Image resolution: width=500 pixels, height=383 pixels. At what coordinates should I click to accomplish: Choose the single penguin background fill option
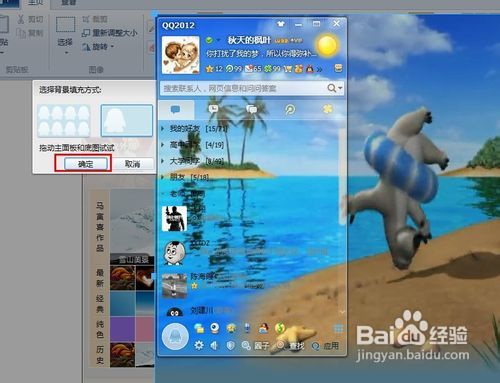(127, 120)
